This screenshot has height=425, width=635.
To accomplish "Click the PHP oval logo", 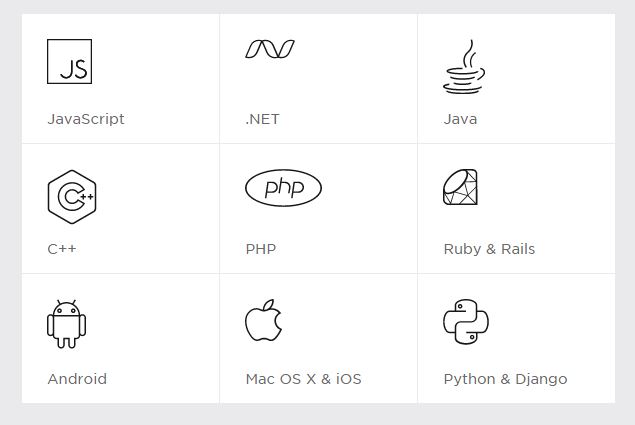I will 283,188.
